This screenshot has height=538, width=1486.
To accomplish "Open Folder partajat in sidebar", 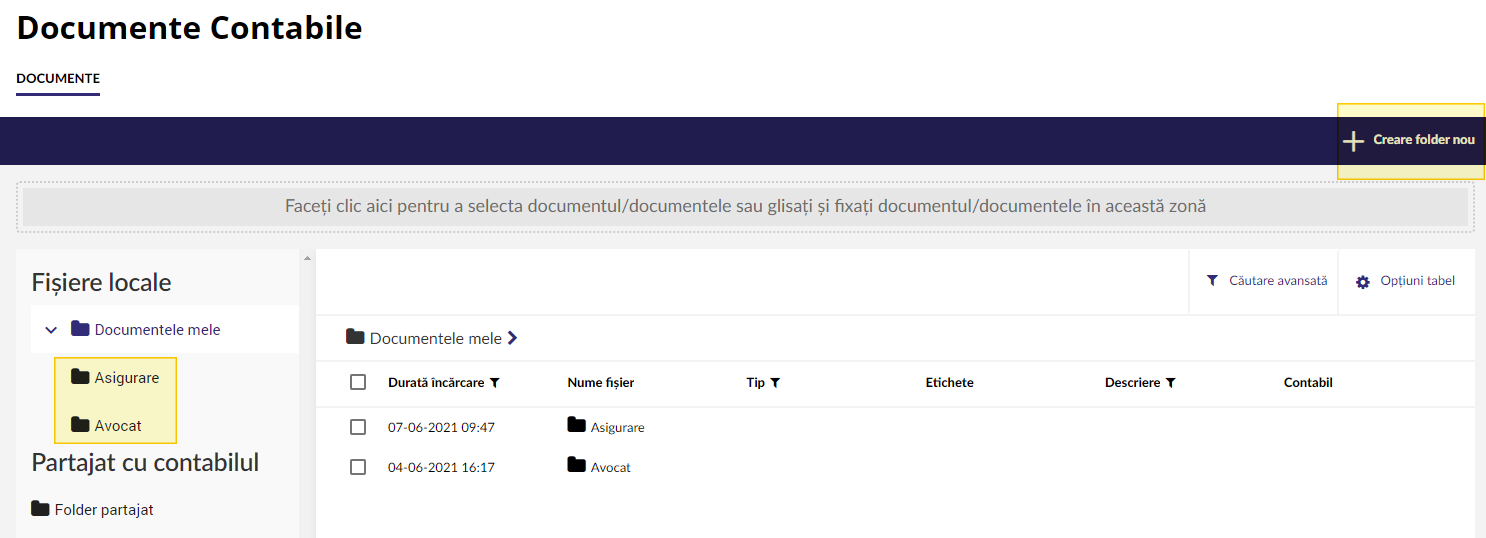I will coord(104,509).
